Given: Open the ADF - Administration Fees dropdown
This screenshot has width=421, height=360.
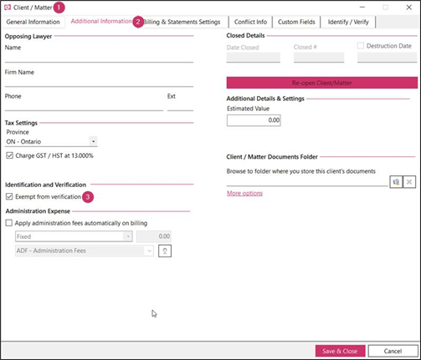Looking at the screenshot, I should point(149,251).
